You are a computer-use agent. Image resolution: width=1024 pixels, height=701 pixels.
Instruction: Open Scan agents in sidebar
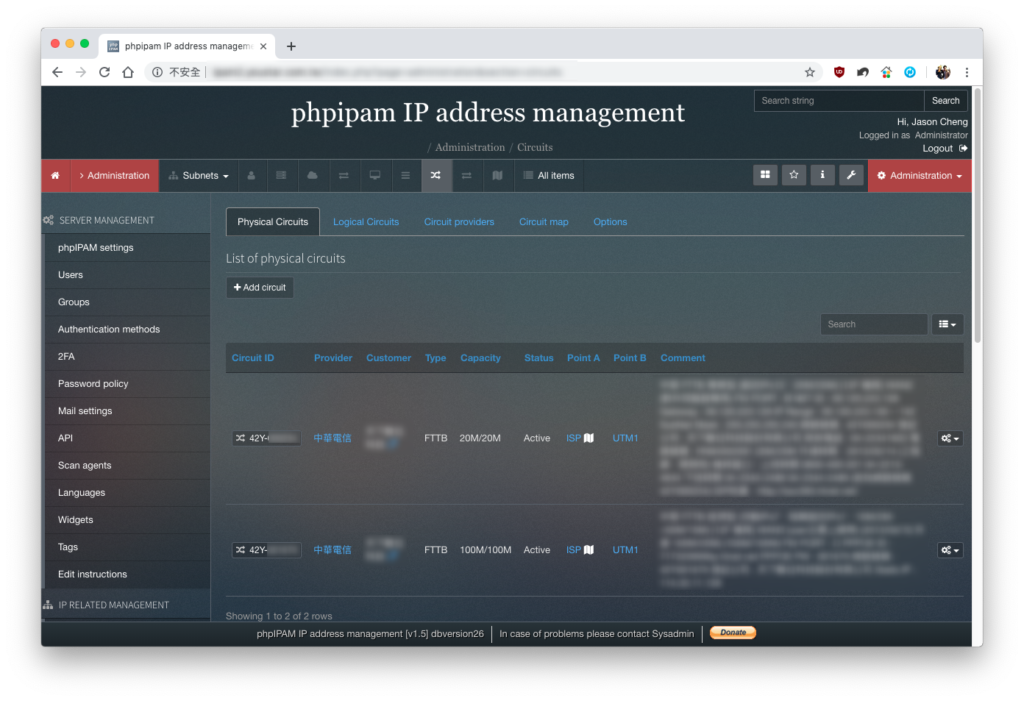point(128,465)
